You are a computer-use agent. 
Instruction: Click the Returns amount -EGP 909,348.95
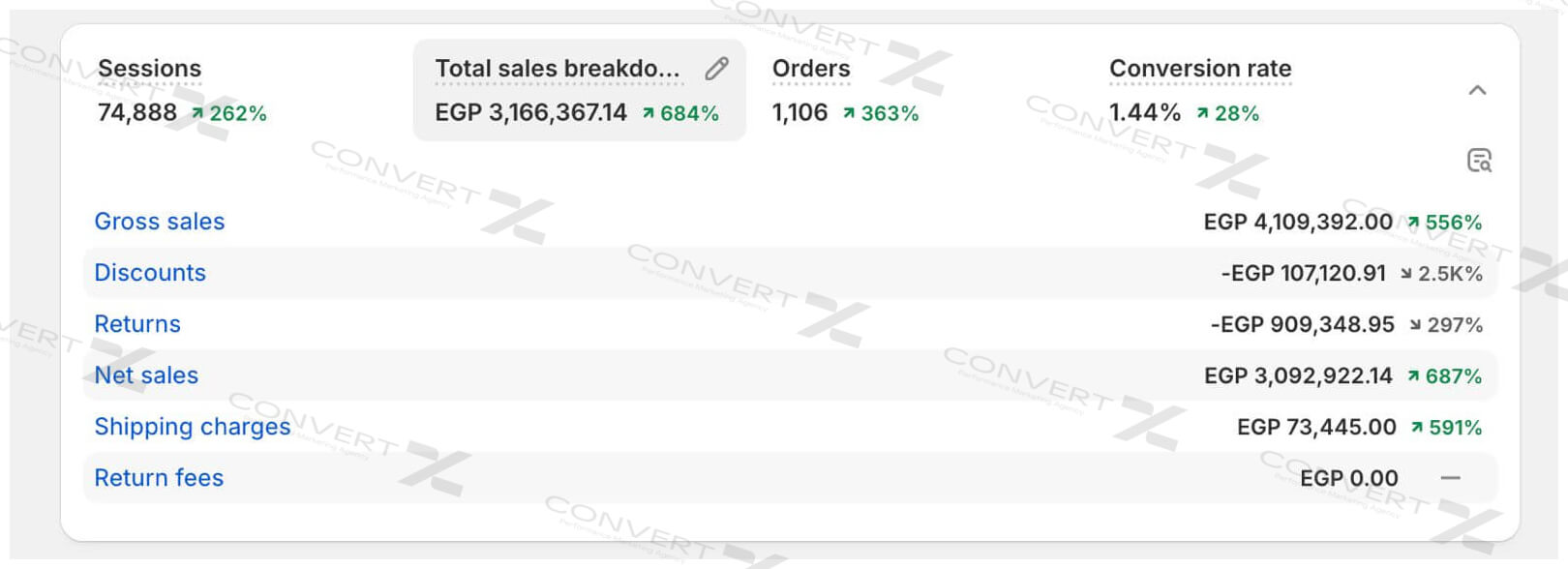point(1302,325)
